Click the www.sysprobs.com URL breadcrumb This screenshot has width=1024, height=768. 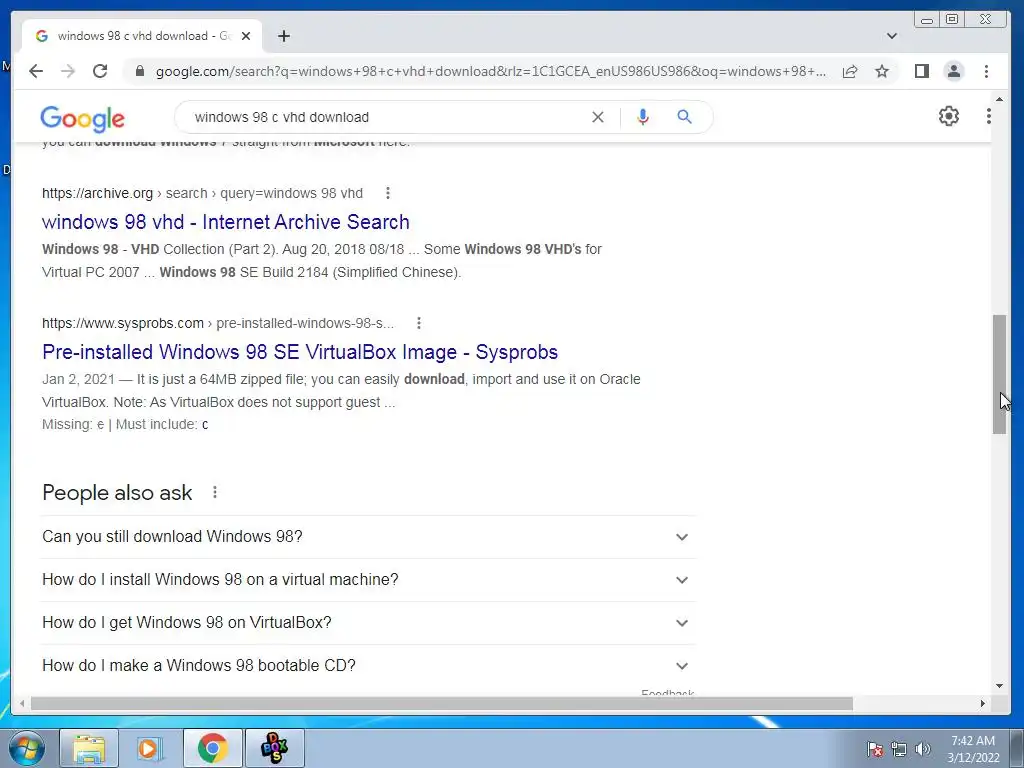(218, 323)
